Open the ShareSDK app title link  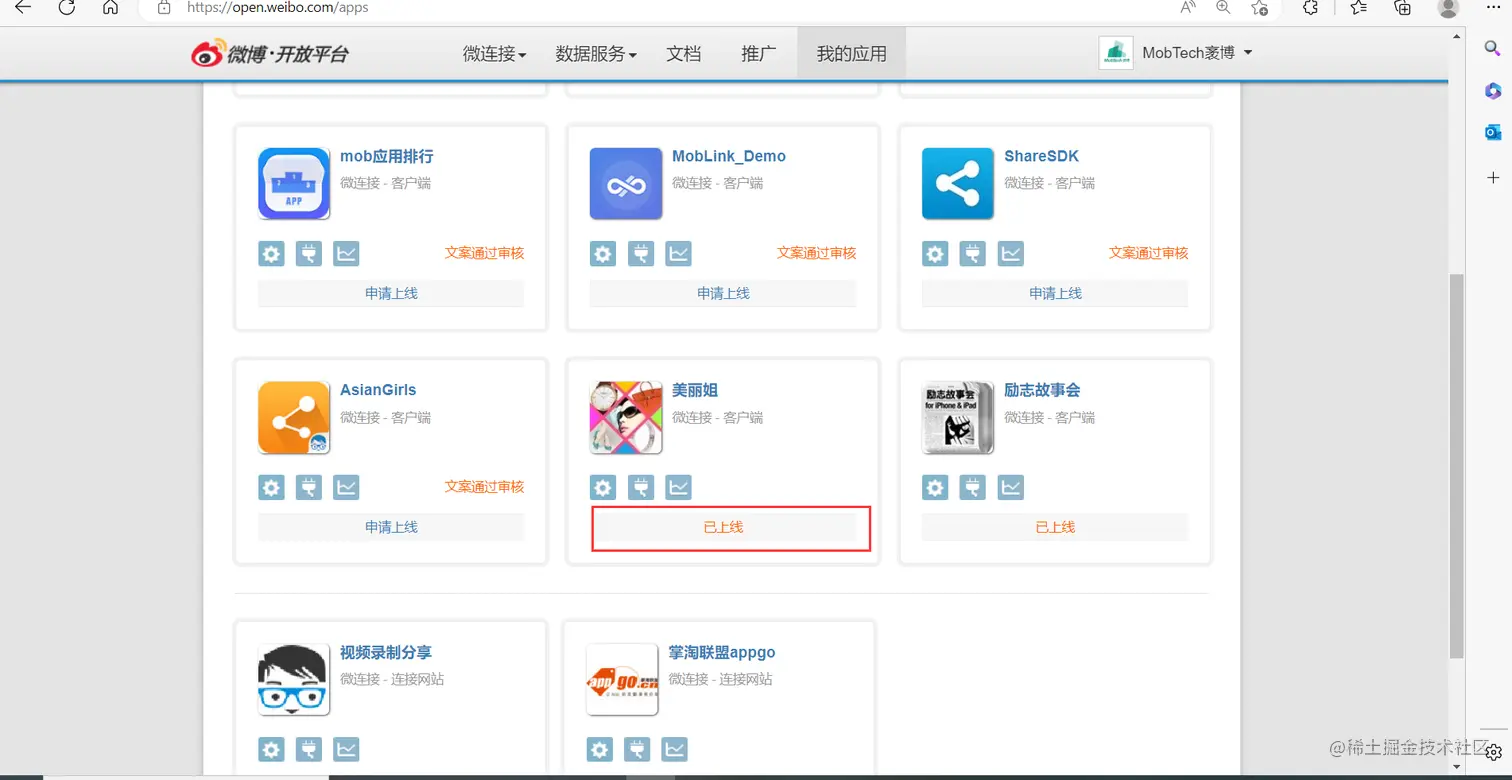pyautogui.click(x=1042, y=156)
